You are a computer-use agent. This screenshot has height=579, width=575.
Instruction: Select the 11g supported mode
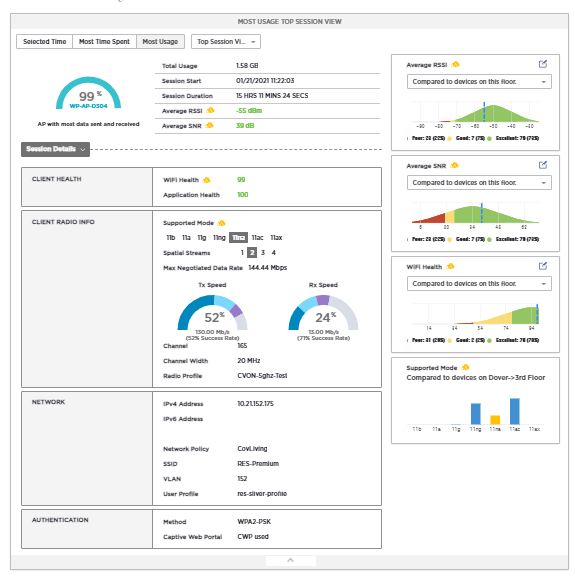point(202,237)
